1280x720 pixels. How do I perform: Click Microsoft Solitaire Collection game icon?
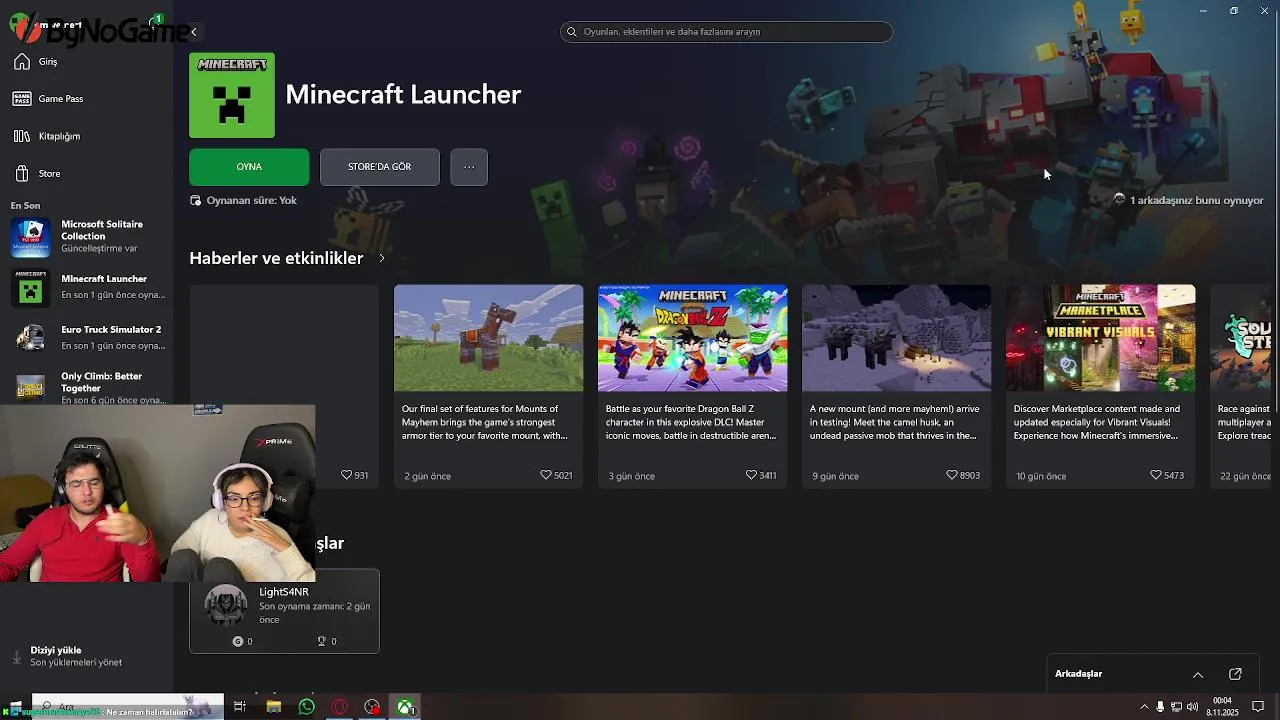pos(30,238)
